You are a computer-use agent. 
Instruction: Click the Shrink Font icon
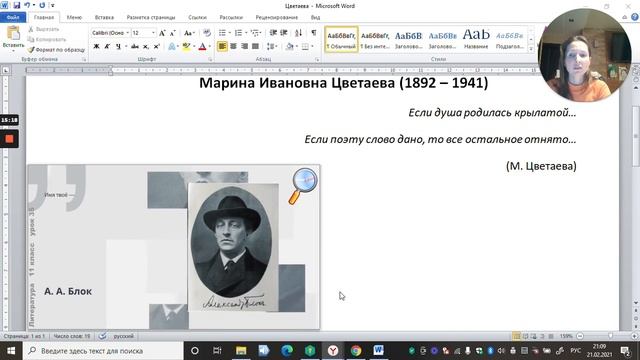click(173, 33)
